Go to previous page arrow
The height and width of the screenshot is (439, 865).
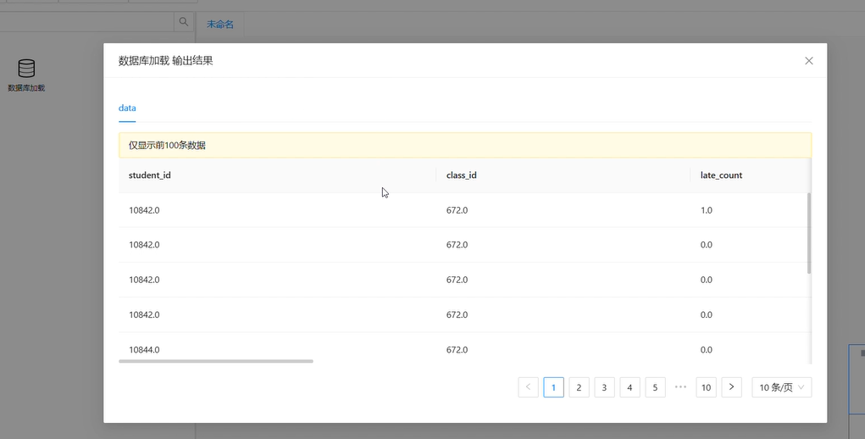pyautogui.click(x=528, y=387)
